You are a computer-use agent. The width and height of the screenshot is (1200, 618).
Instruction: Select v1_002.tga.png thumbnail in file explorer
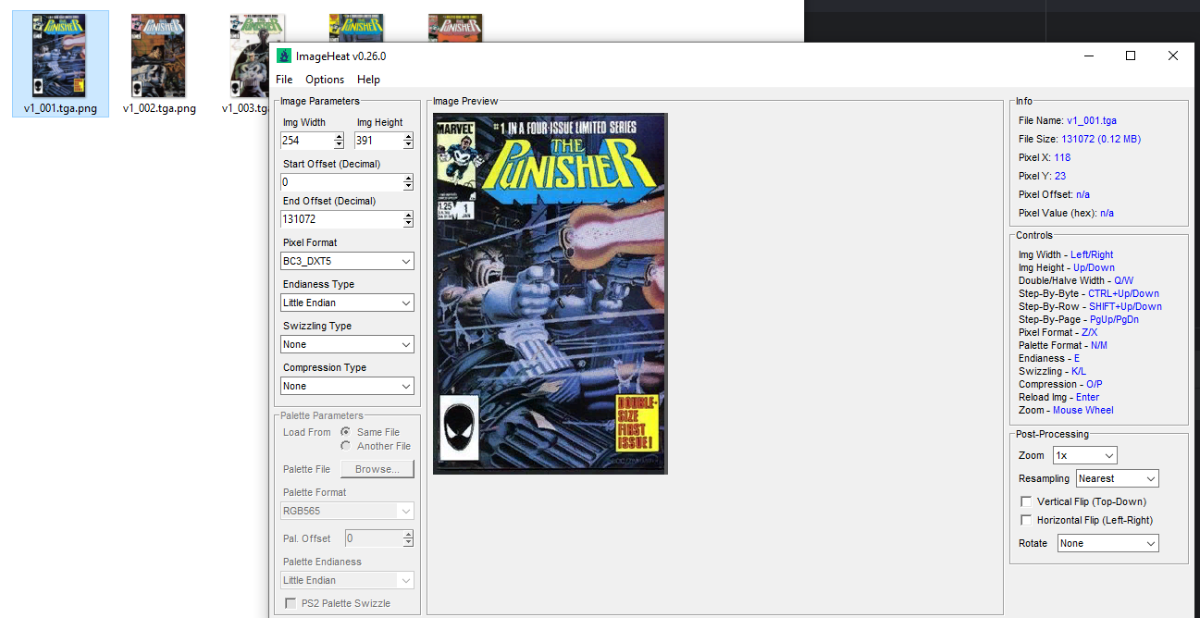coord(159,64)
